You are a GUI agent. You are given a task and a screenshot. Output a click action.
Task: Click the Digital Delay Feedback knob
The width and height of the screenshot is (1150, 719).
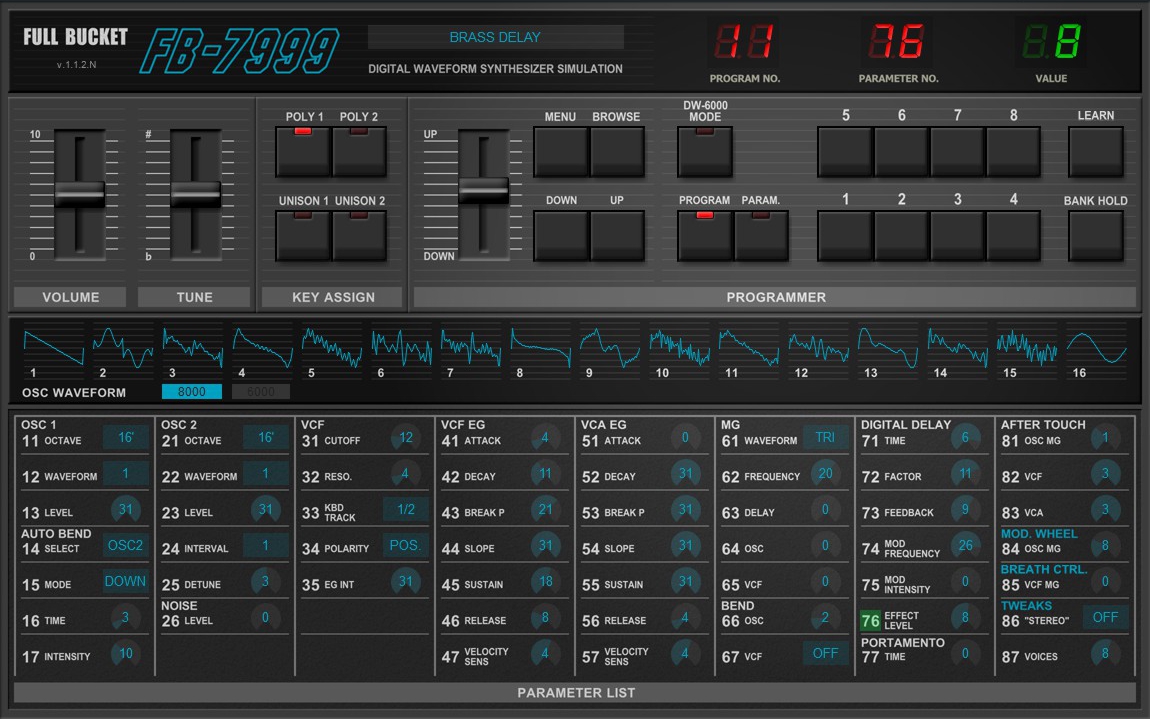point(965,510)
